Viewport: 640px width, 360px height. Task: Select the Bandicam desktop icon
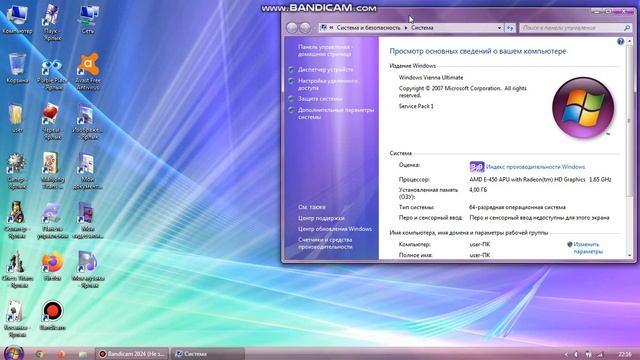52,315
